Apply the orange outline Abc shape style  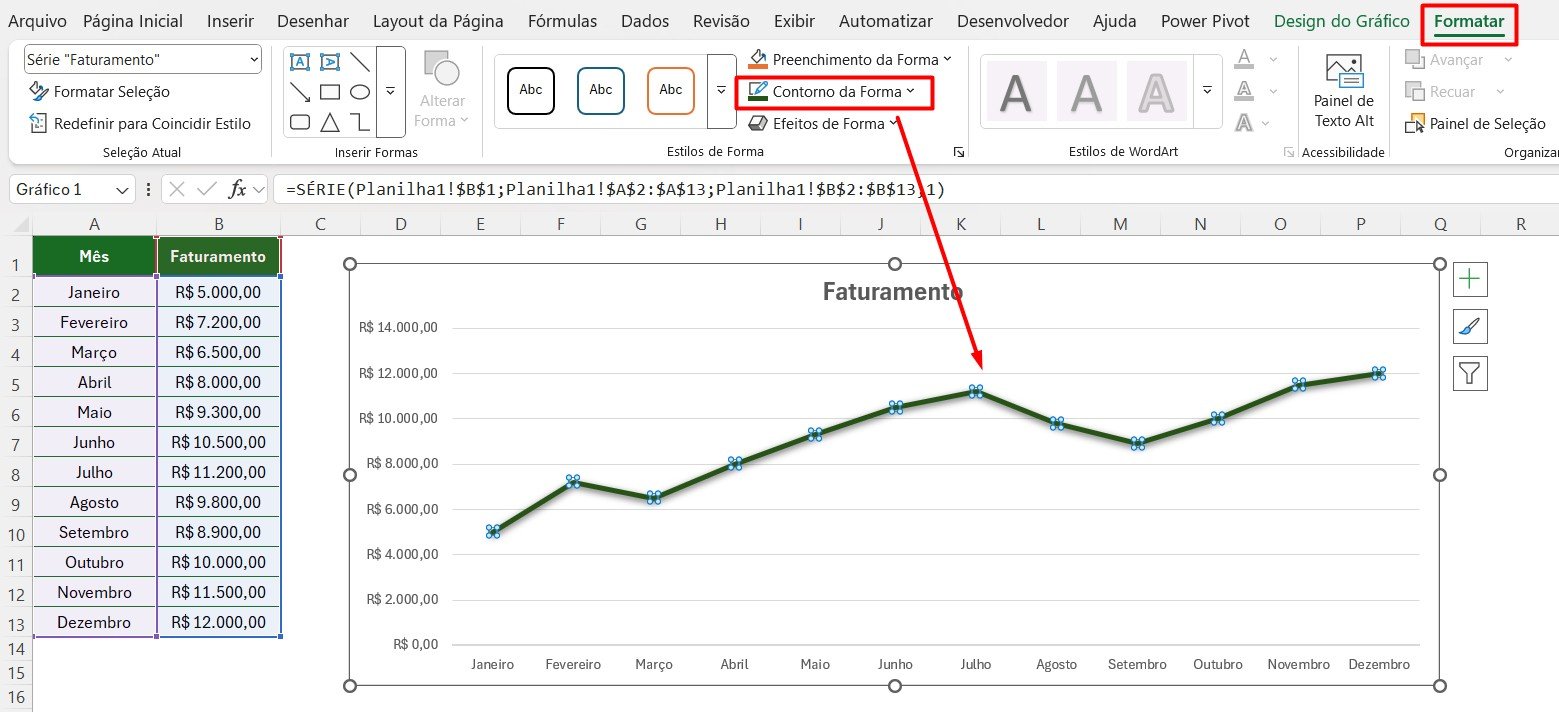pyautogui.click(x=671, y=91)
